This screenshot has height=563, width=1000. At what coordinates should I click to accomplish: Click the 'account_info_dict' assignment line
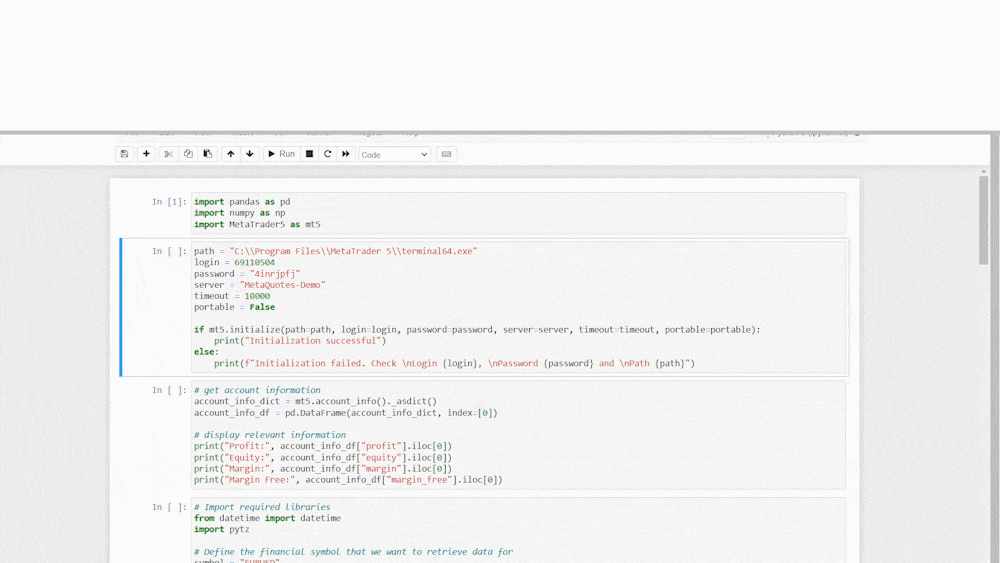click(316, 402)
